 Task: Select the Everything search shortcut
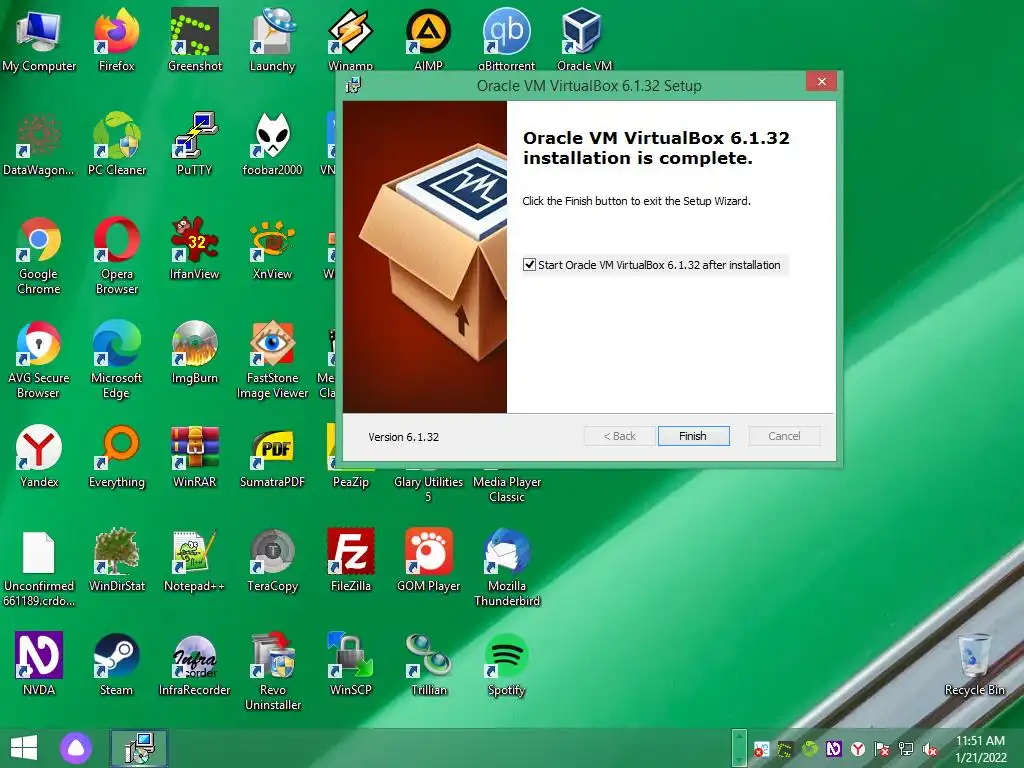(116, 456)
